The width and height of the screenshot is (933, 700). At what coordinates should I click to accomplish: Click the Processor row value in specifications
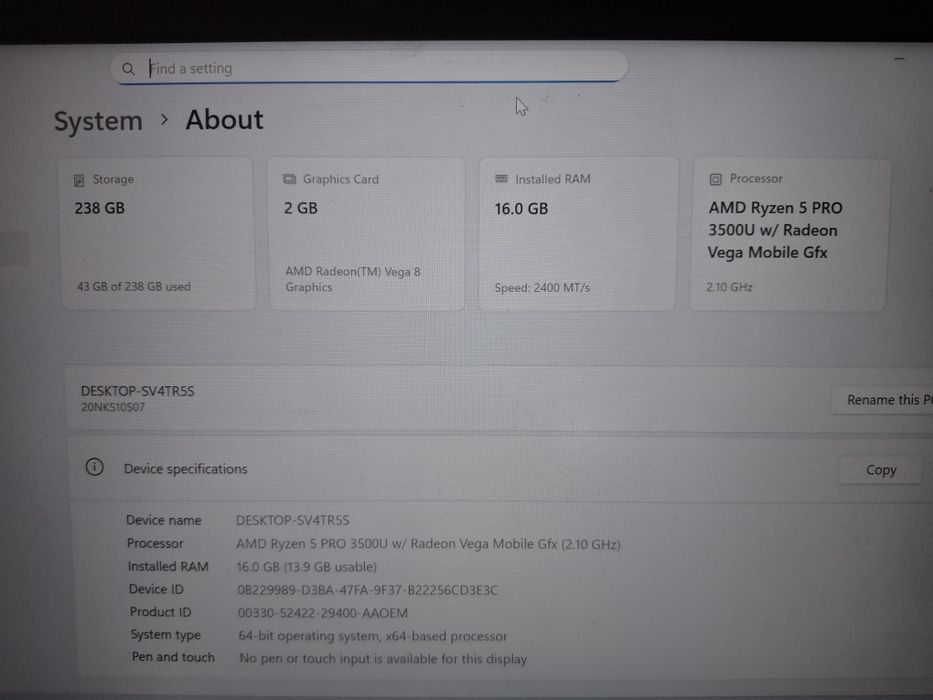point(428,544)
